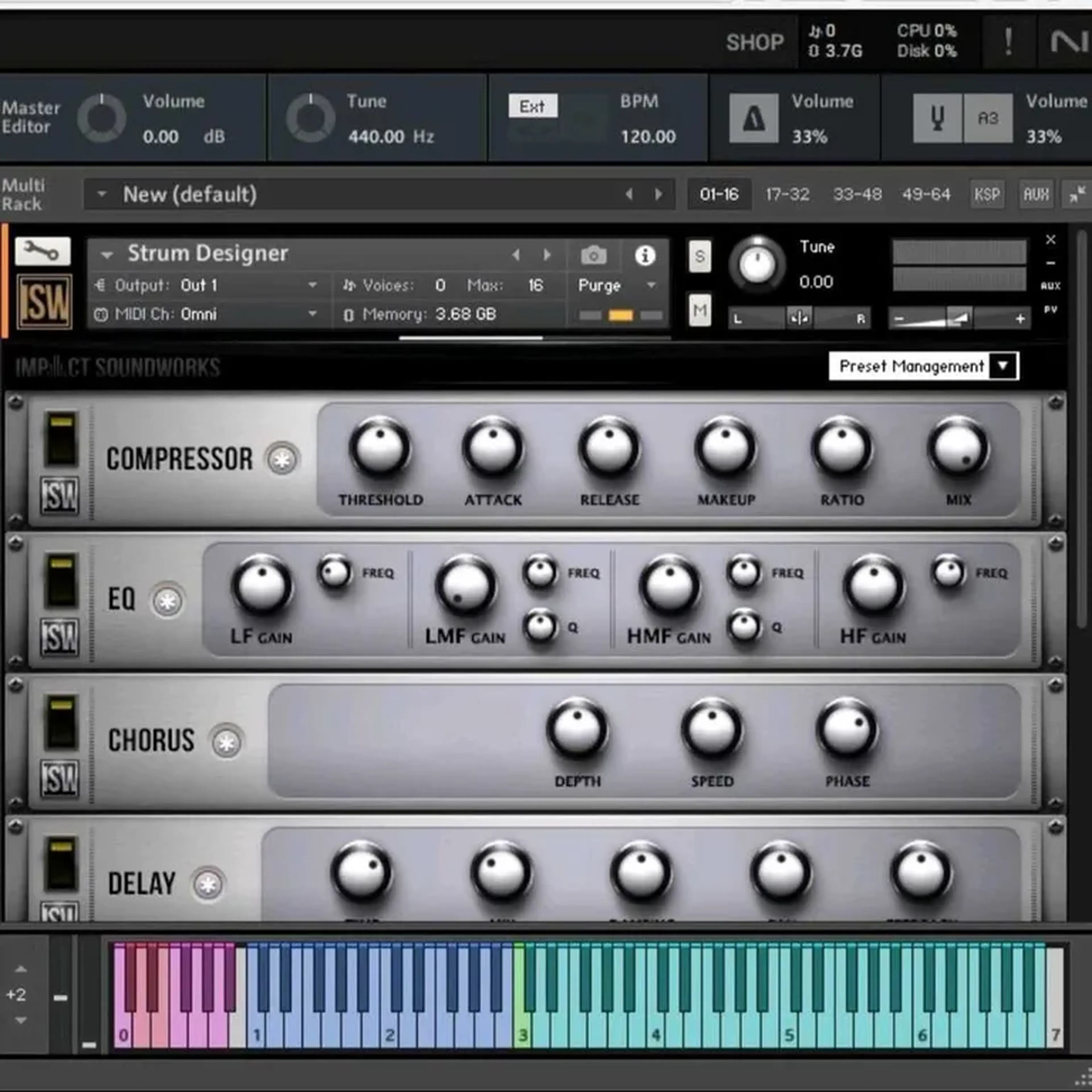Click the Compressor MIX knob
1092x1092 pixels.
pyautogui.click(x=959, y=449)
